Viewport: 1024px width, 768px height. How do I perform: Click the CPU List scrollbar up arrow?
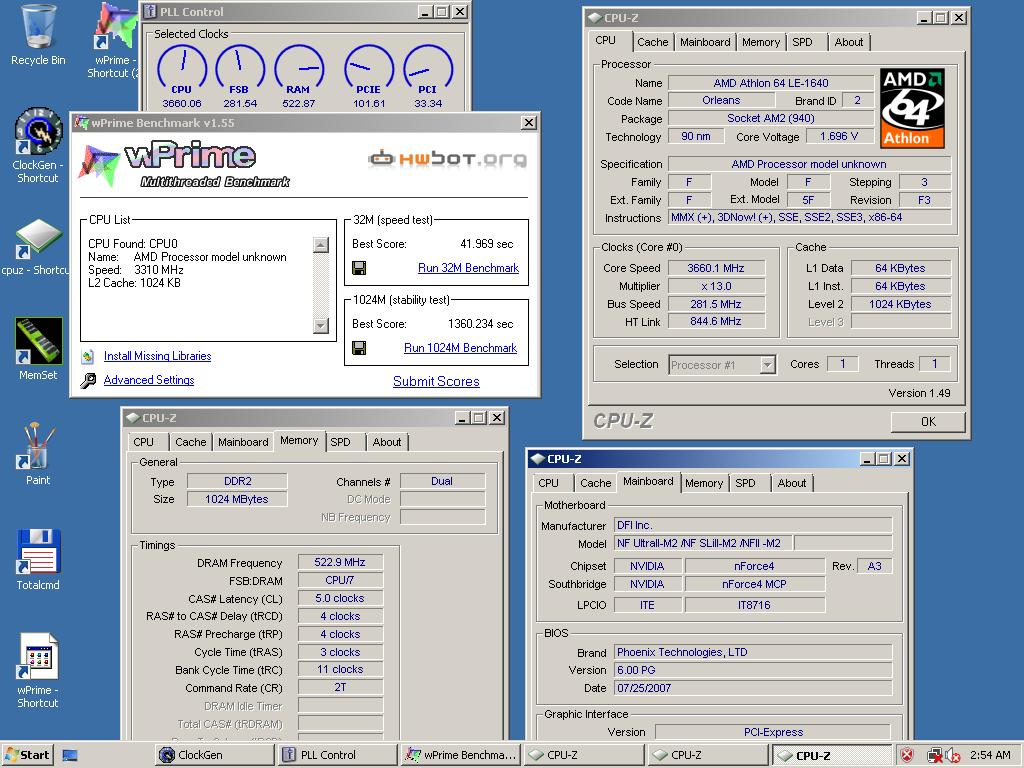pyautogui.click(x=321, y=245)
